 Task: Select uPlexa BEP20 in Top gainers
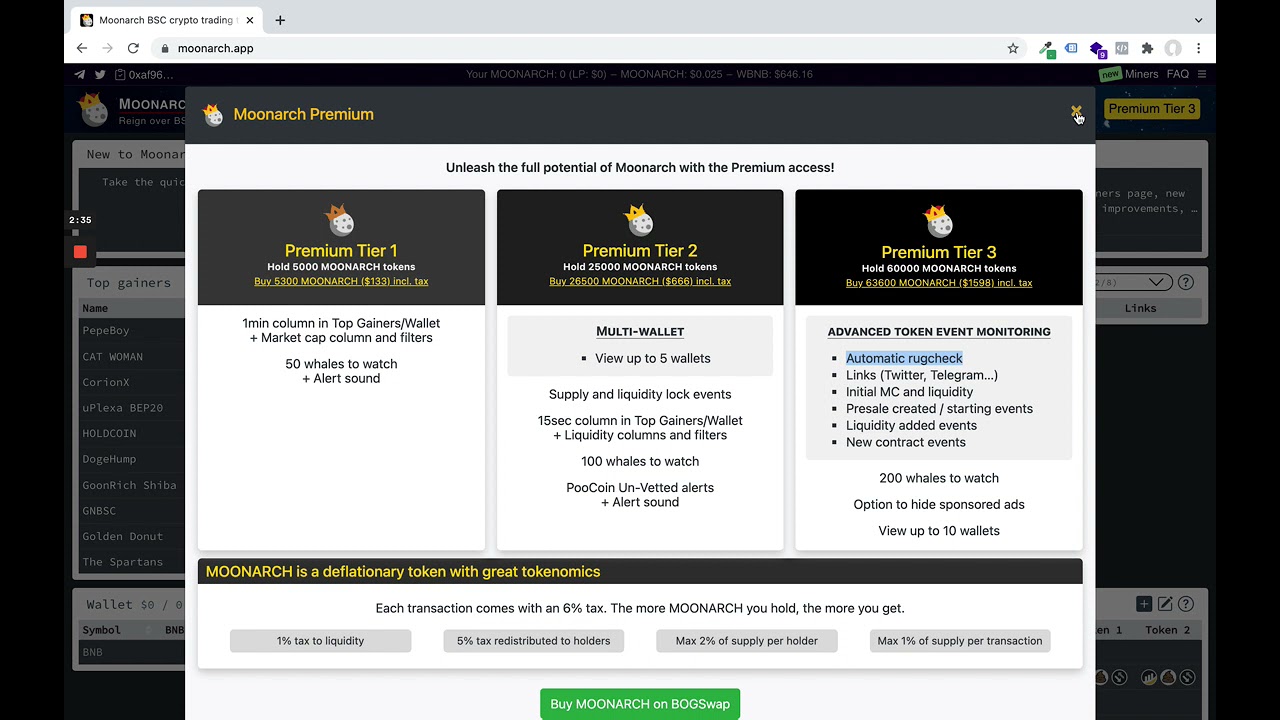122,408
